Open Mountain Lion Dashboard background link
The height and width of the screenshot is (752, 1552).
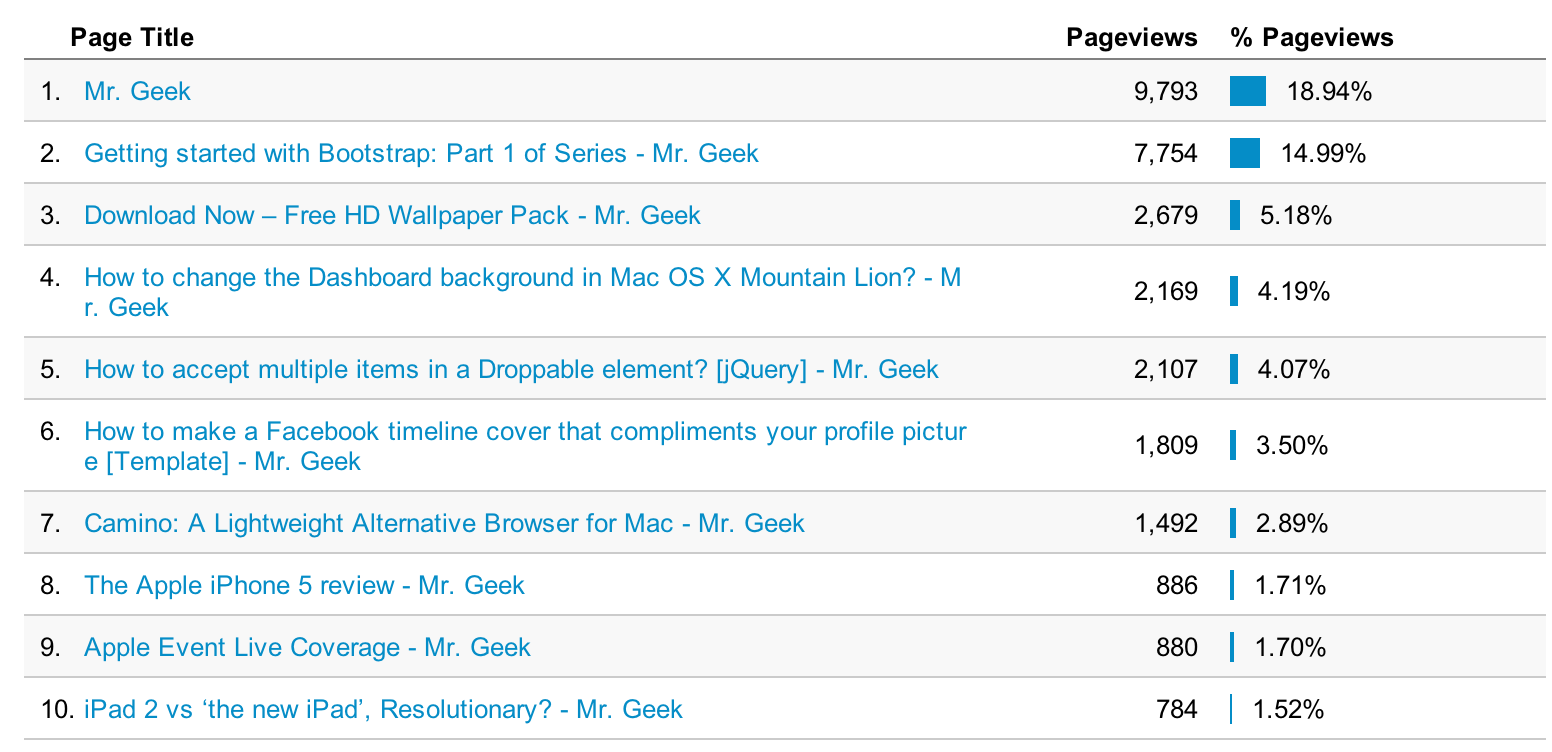pyautogui.click(x=523, y=292)
